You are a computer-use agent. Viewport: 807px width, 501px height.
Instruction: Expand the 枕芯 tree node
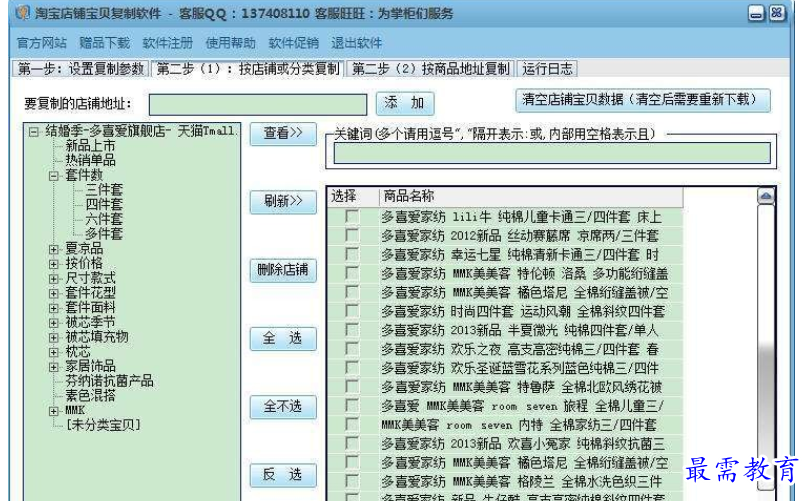coord(54,352)
